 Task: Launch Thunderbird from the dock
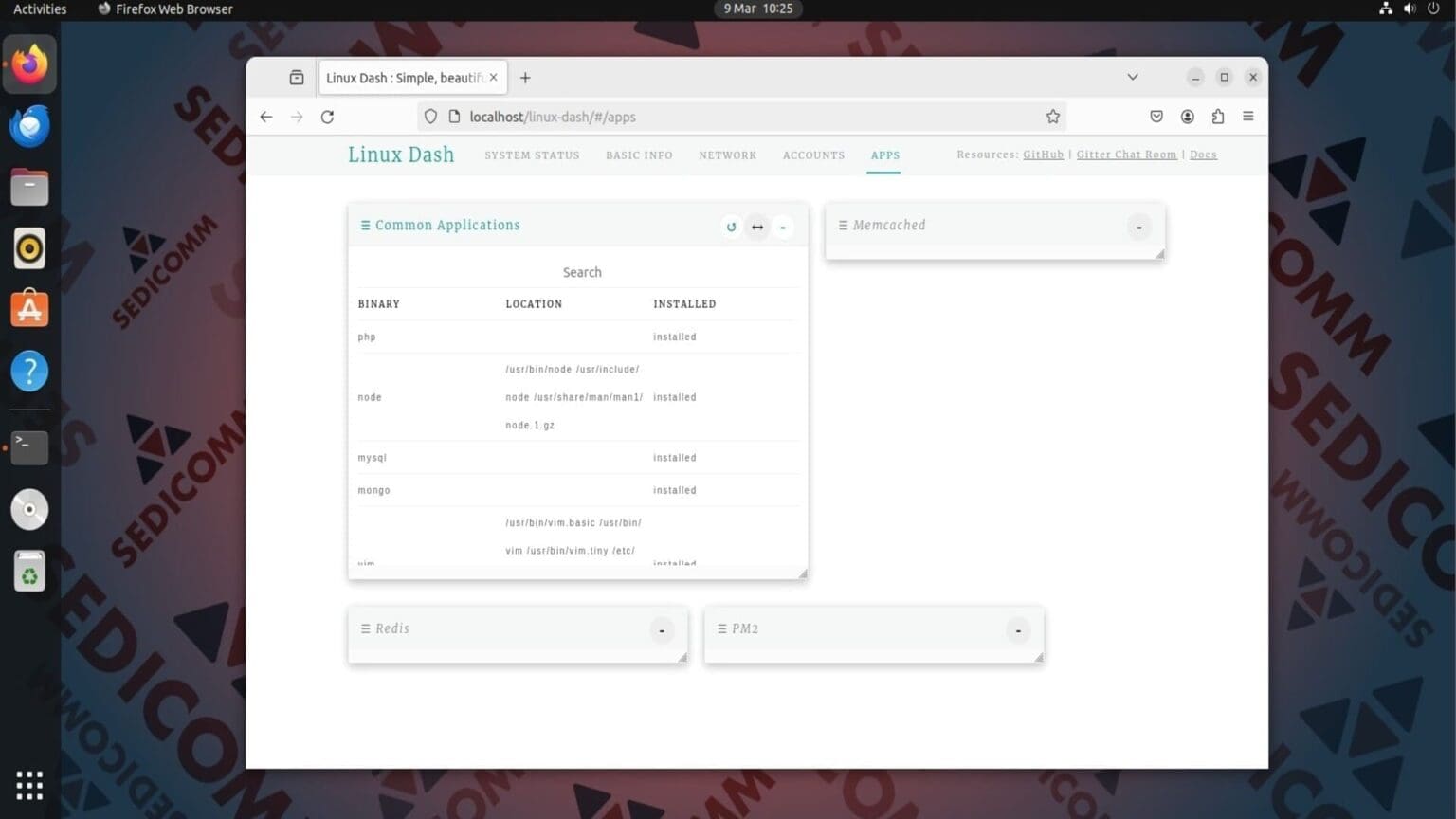[x=29, y=126]
